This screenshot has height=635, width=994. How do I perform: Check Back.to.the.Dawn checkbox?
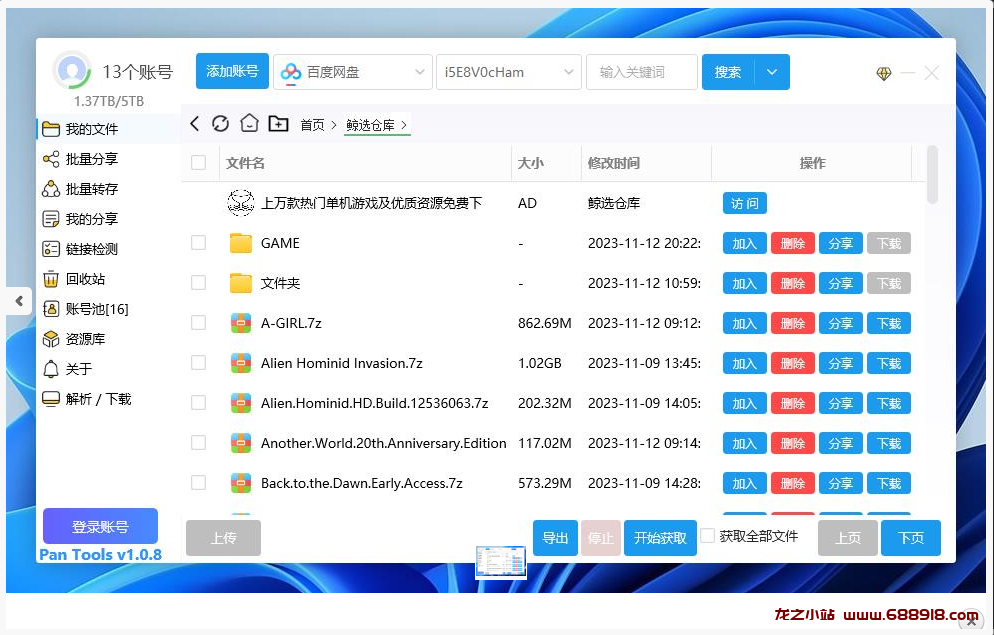pyautogui.click(x=198, y=483)
